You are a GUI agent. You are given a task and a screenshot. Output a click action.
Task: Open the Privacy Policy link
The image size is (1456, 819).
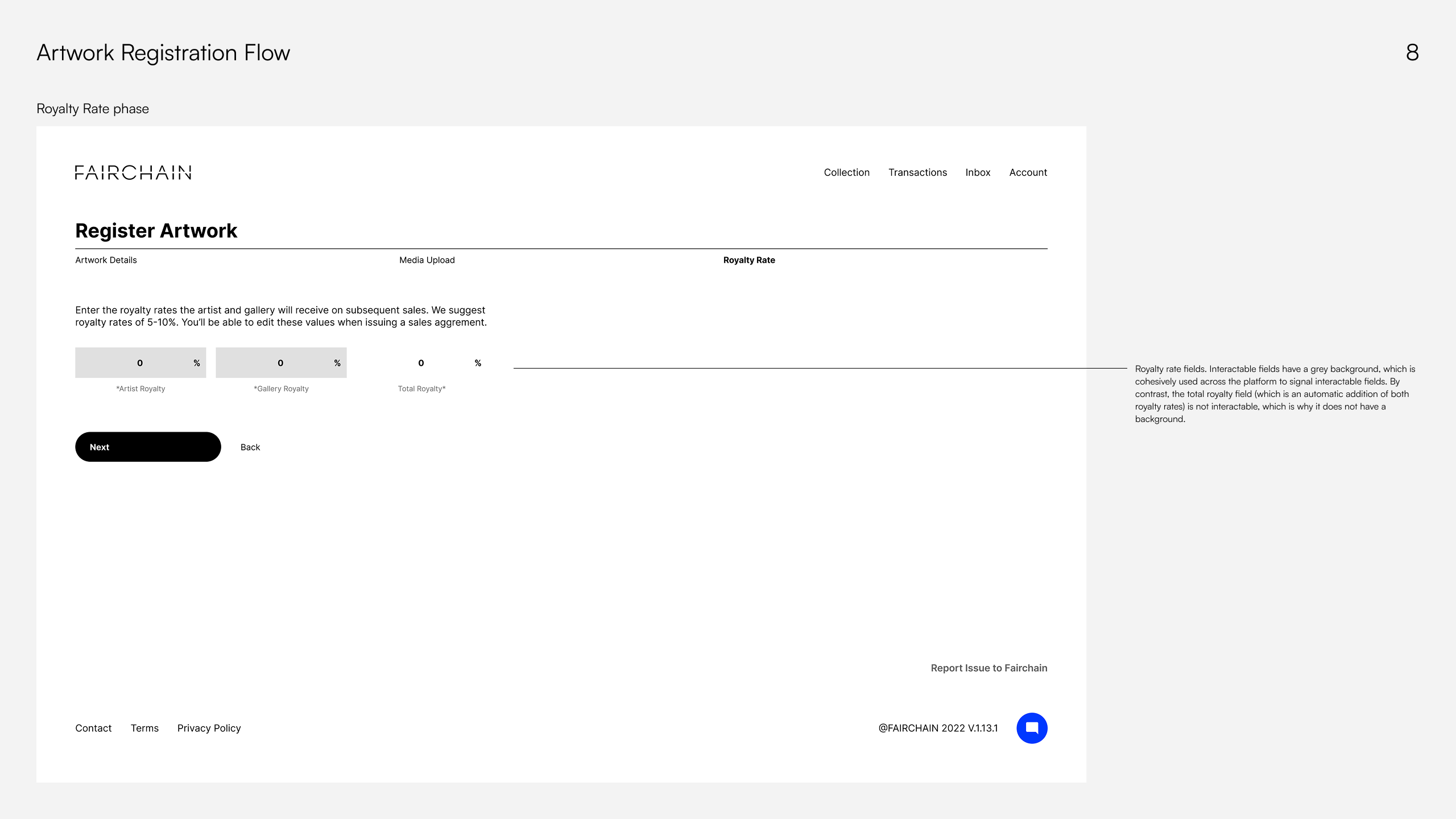point(209,728)
